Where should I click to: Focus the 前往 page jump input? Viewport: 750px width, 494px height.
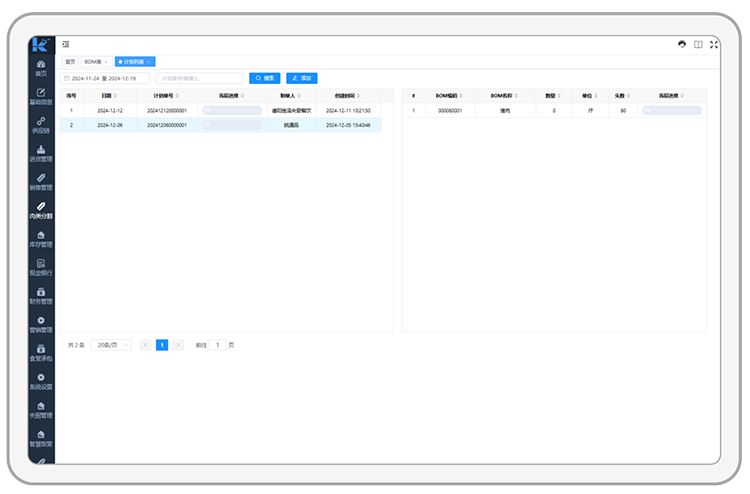pyautogui.click(x=218, y=345)
